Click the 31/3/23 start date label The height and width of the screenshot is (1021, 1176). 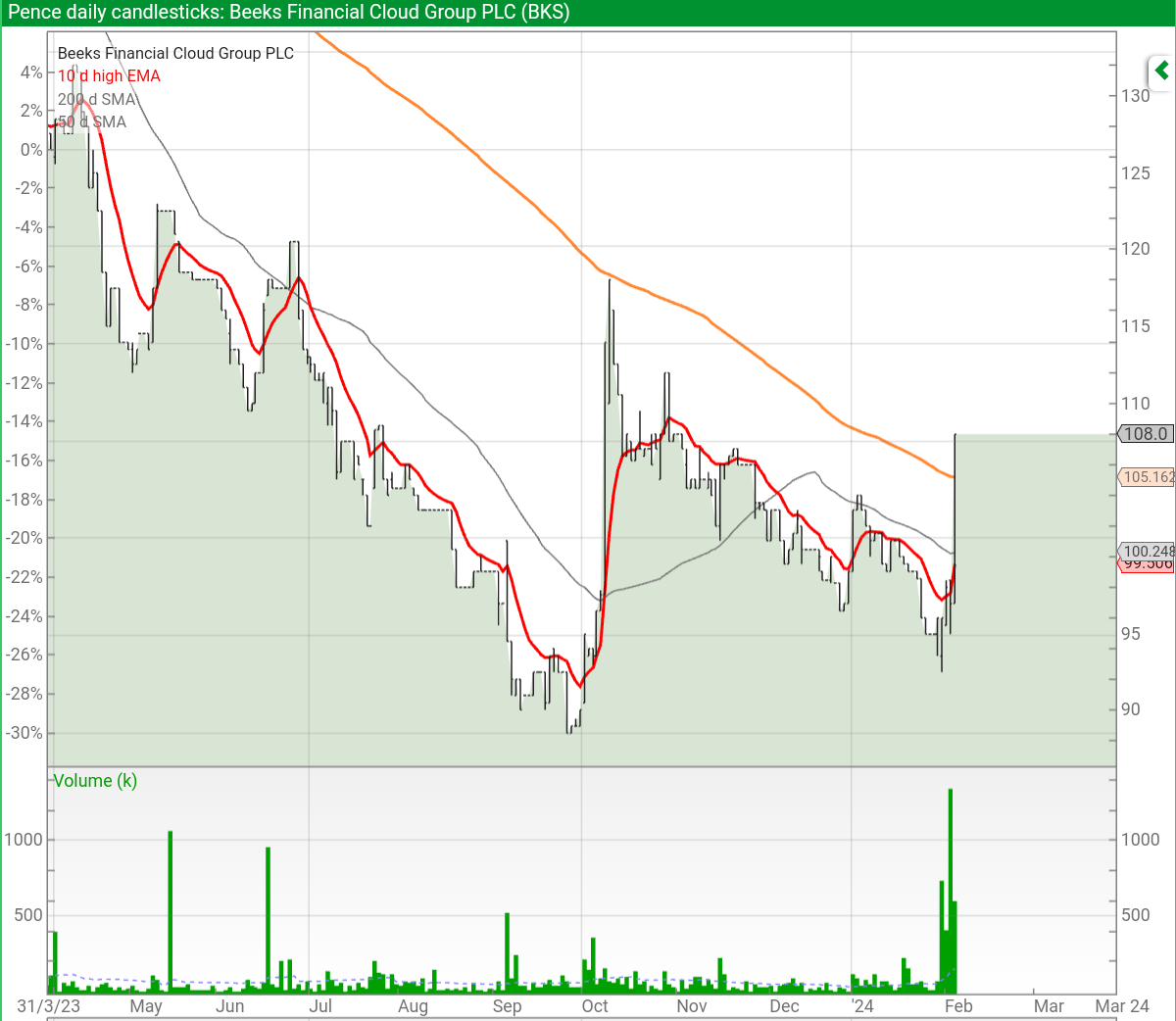49,1006
